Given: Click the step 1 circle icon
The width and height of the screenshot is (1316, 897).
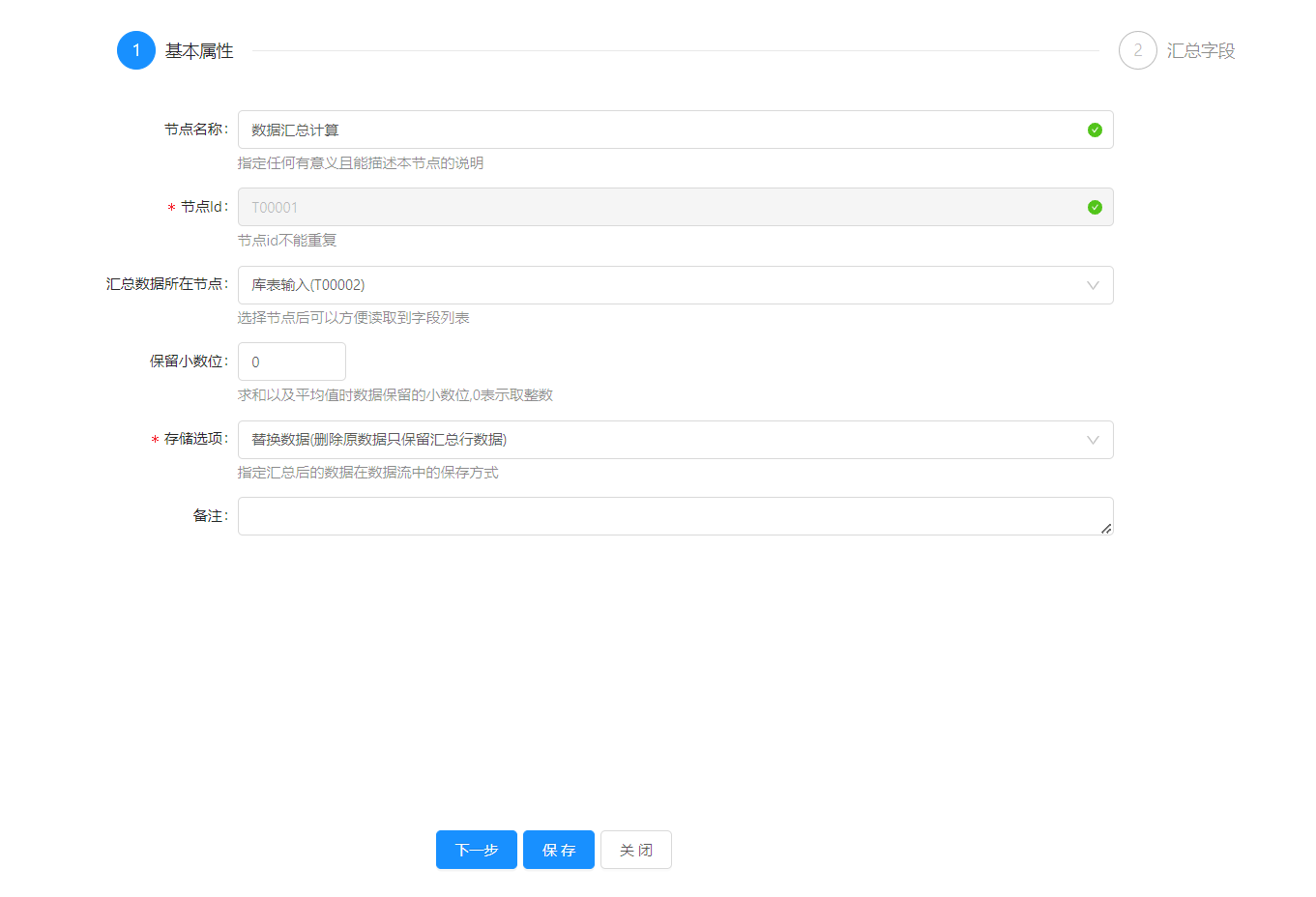Looking at the screenshot, I should [x=136, y=50].
